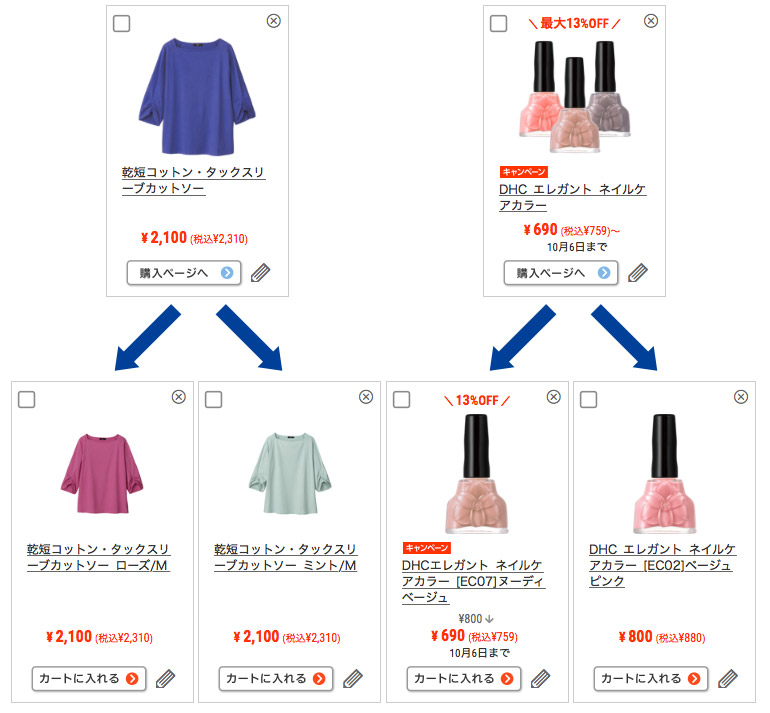Open DHC エレガント ネイルケアカラー [EC07] link

coord(473,581)
